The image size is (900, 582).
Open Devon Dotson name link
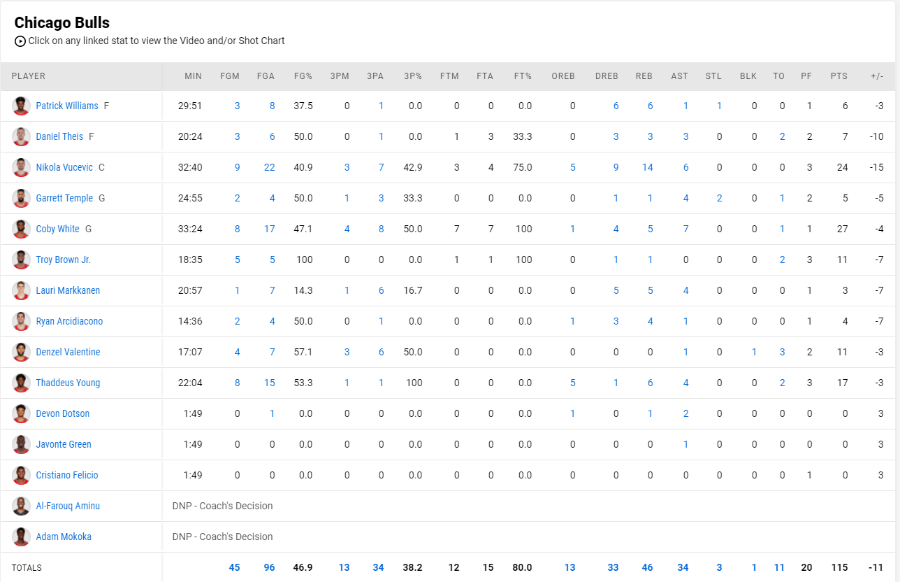coord(63,413)
